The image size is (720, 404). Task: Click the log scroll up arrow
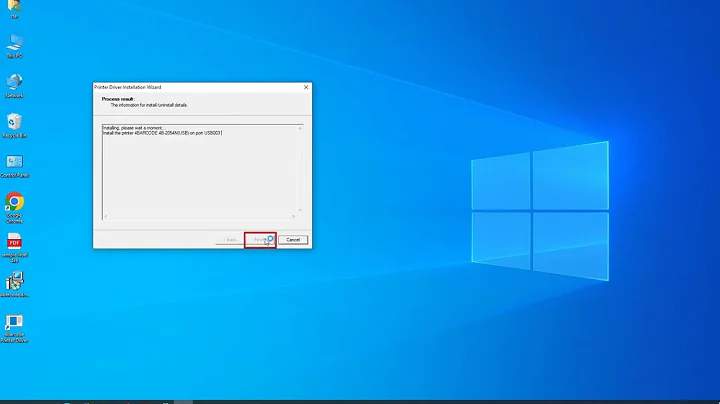300,128
